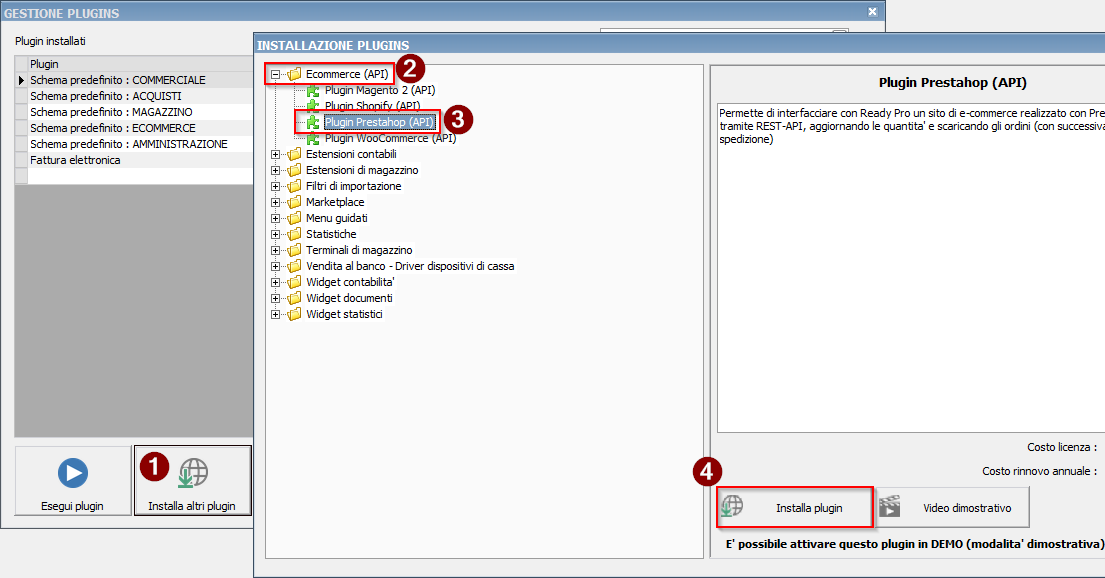1105x578 pixels.
Task: Select Vendita al banco driver category
Action: [409, 266]
